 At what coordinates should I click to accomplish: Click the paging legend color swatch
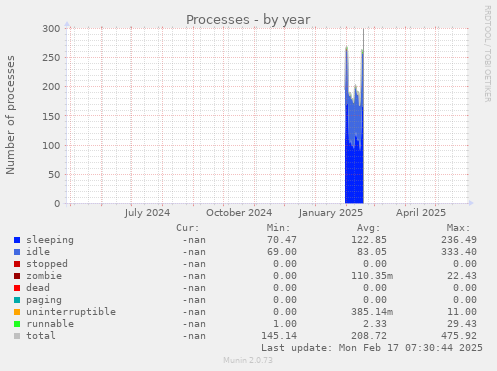[x=17, y=300]
